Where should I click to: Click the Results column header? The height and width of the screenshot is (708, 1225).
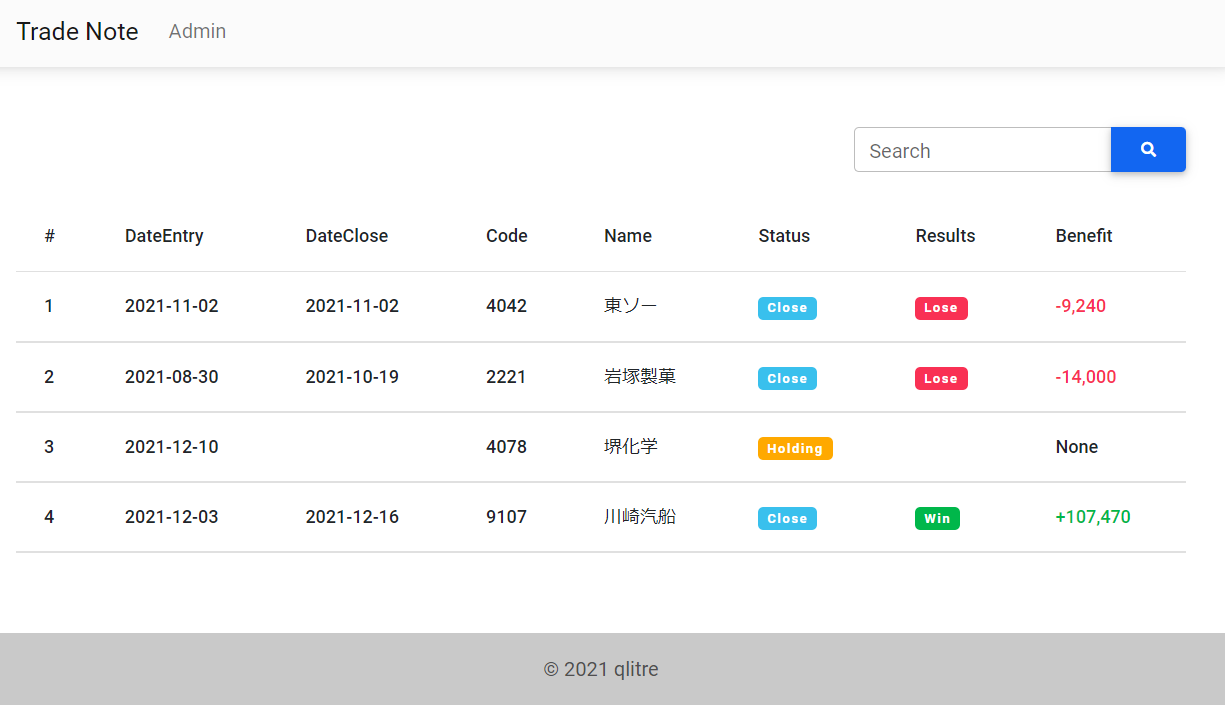pyautogui.click(x=945, y=236)
